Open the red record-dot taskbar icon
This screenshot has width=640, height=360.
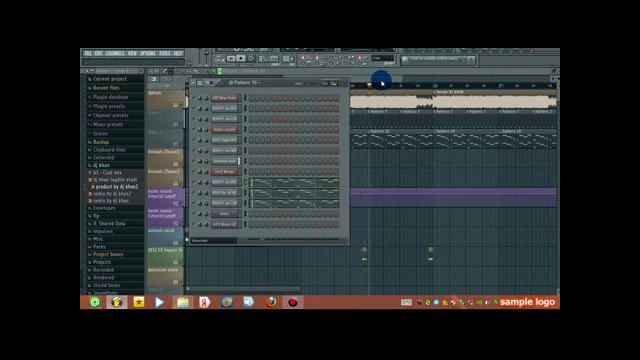click(x=293, y=302)
